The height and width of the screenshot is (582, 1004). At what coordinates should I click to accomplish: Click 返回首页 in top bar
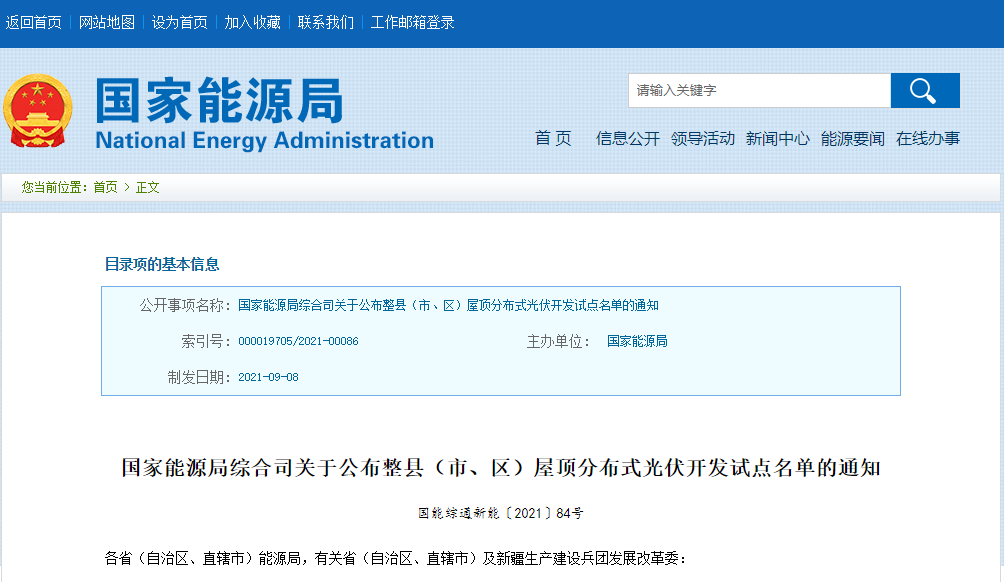(x=33, y=22)
